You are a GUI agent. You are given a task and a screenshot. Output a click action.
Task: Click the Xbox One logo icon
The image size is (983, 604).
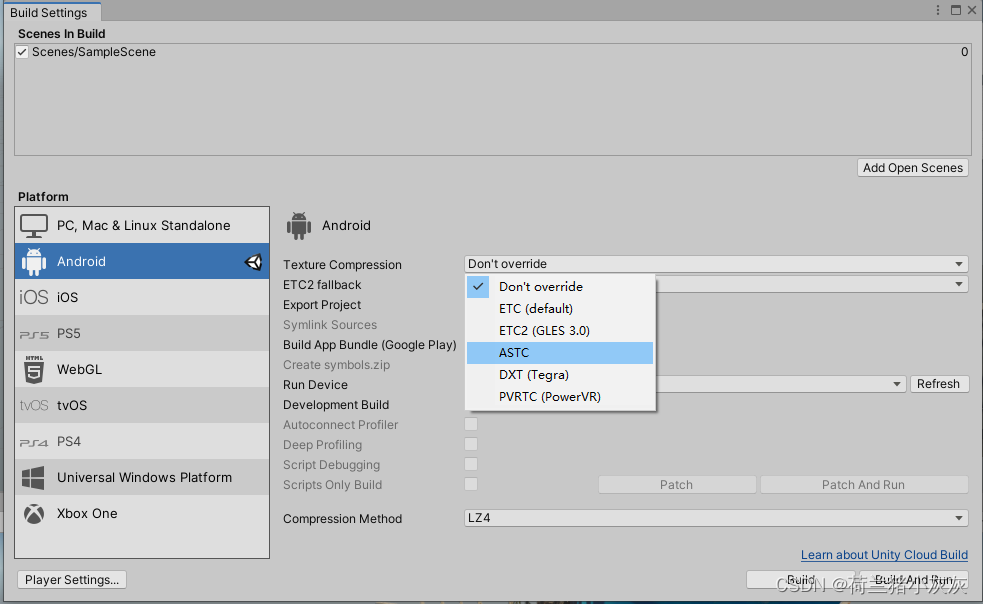tap(34, 514)
